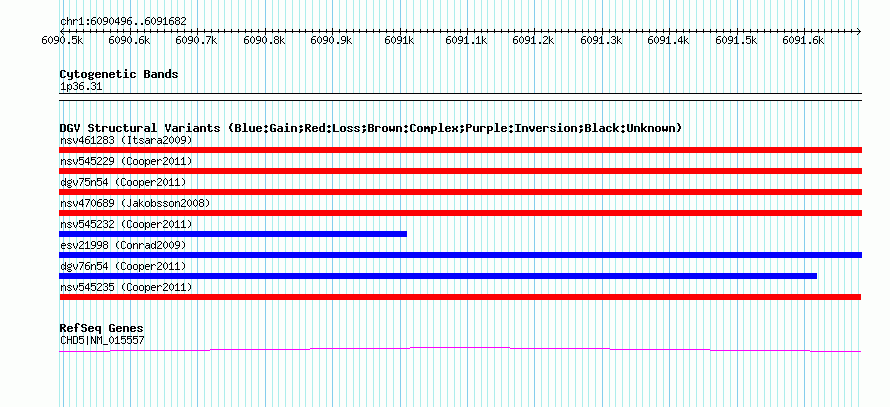Click the esv21998 (Conrad2009) label
The height and width of the screenshot is (407, 890).
(x=123, y=245)
